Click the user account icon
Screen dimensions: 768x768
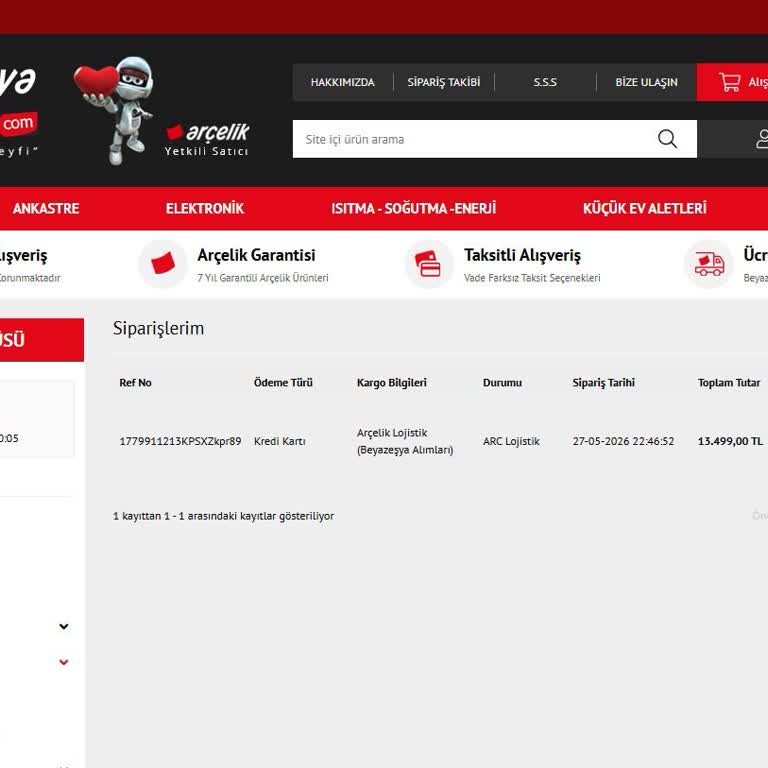pos(762,139)
